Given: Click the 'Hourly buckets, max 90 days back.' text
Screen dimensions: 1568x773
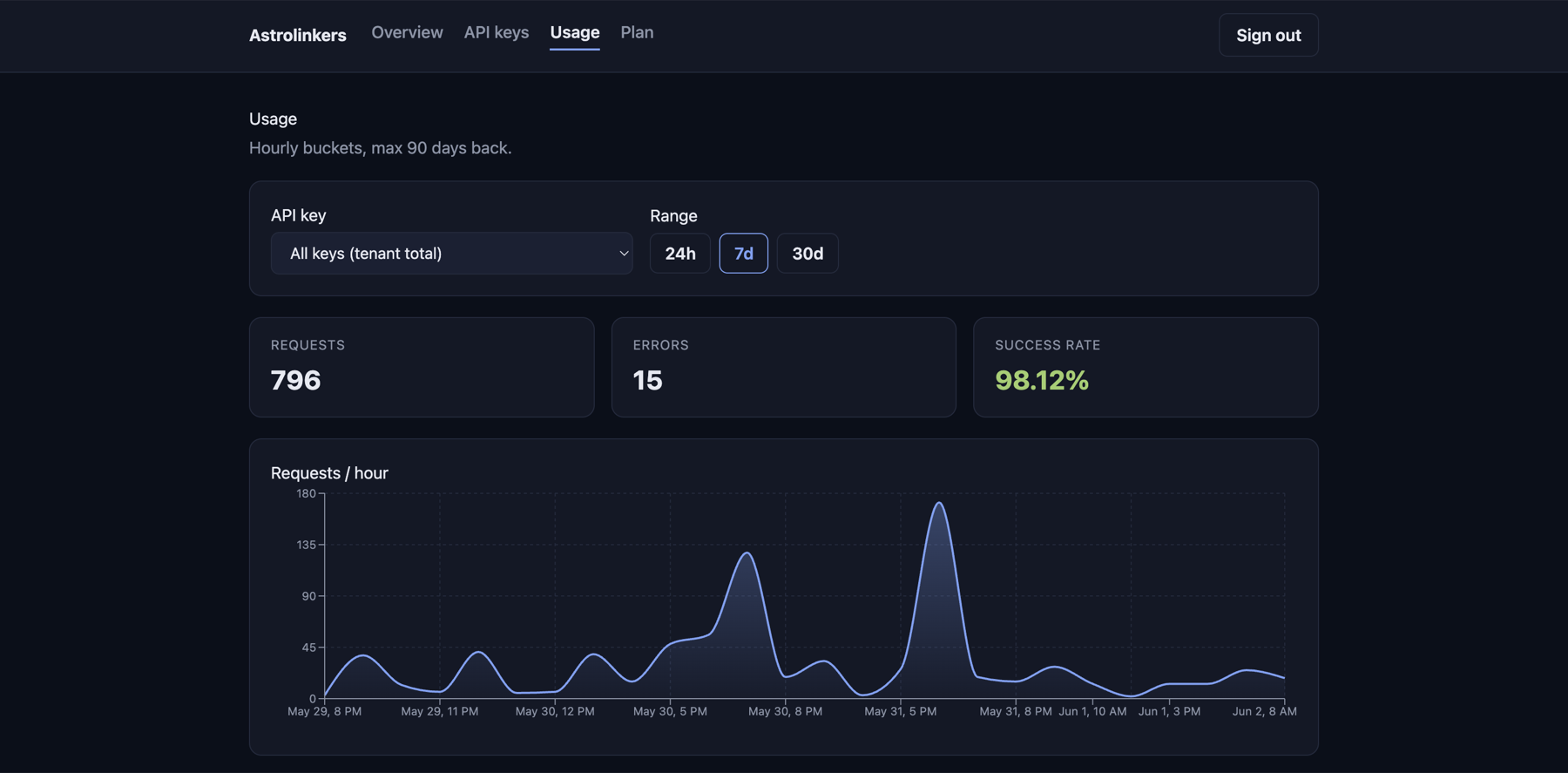Looking at the screenshot, I should pos(381,148).
